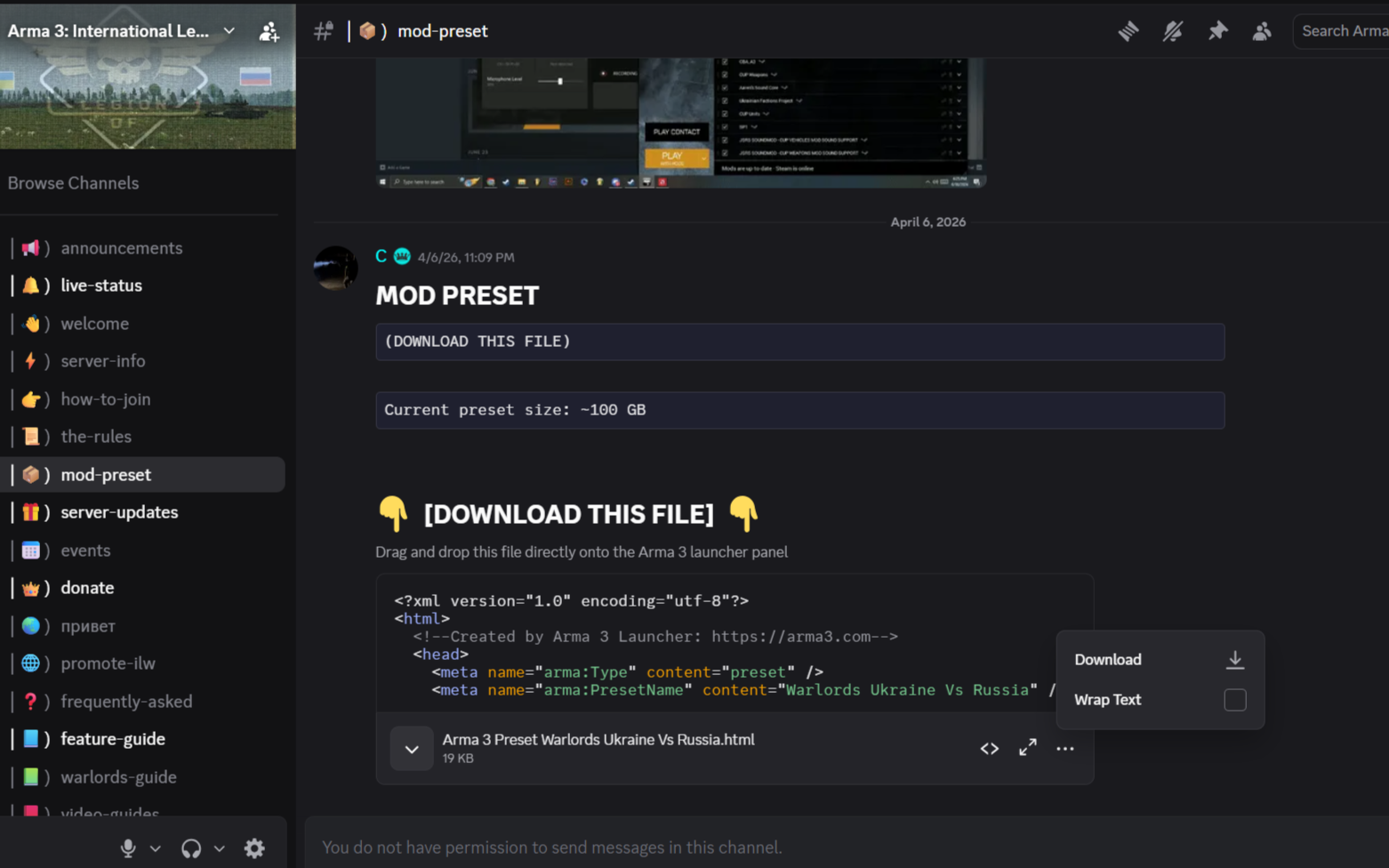The image size is (1389, 868).
Task: Select Download in the file menu
Action: pos(1160,660)
